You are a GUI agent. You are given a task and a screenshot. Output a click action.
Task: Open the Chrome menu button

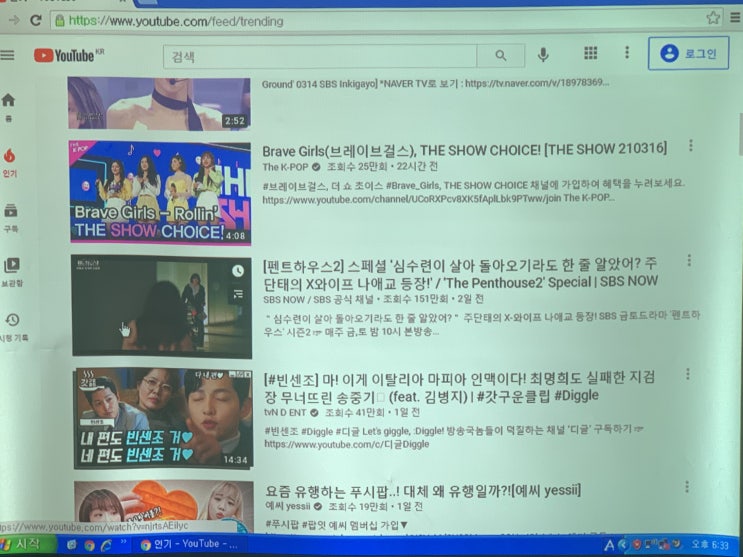click(x=735, y=17)
